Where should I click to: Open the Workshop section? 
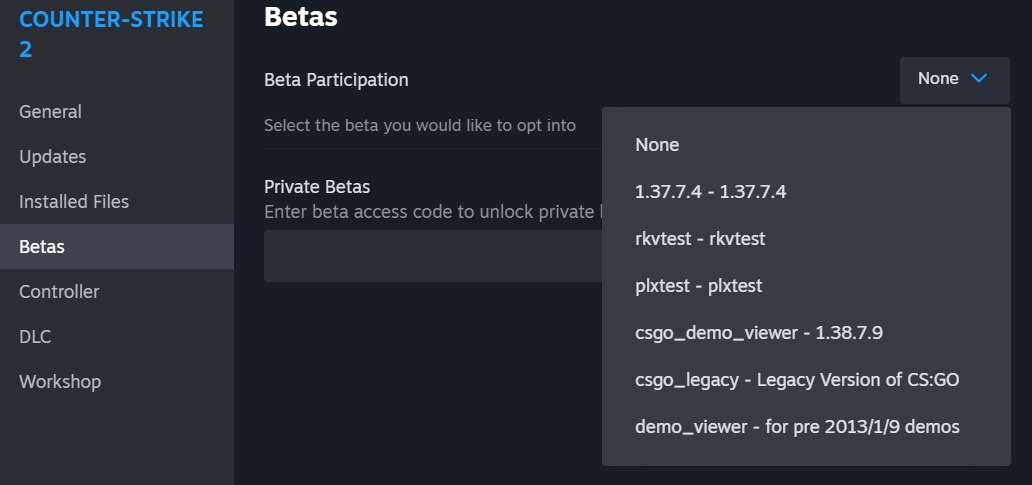[60, 382]
